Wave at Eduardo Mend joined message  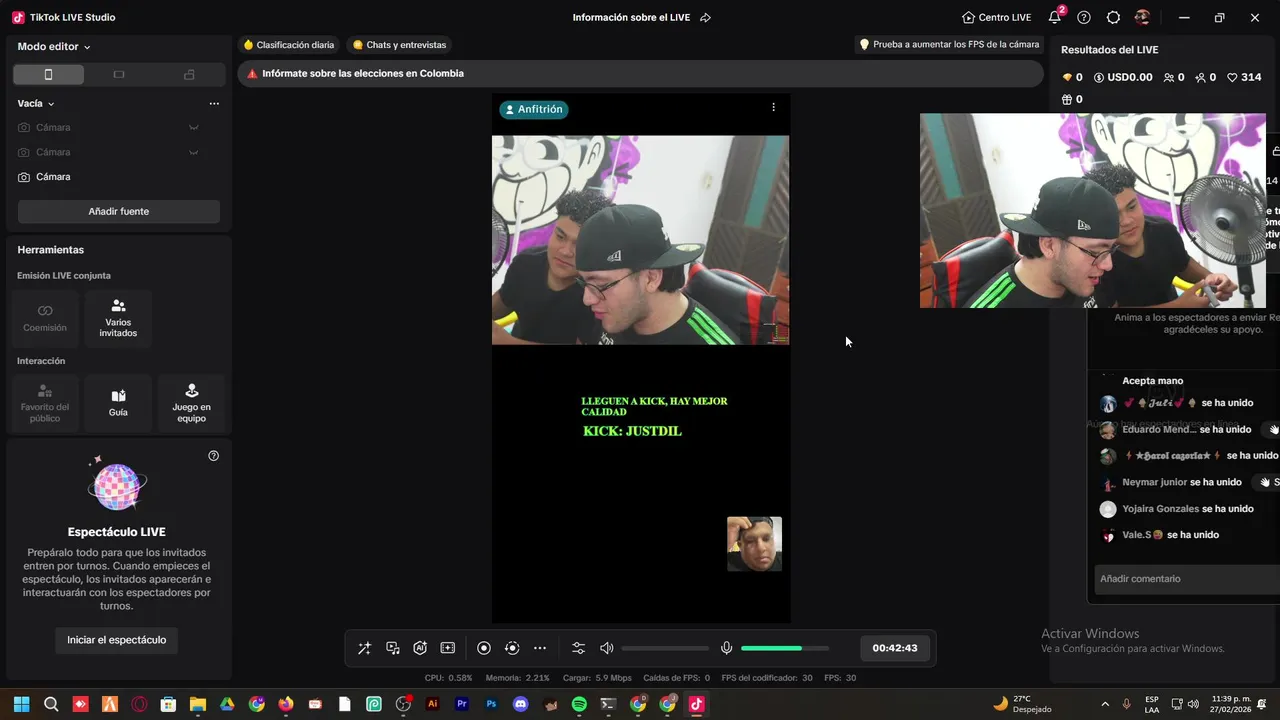tap(1273, 429)
